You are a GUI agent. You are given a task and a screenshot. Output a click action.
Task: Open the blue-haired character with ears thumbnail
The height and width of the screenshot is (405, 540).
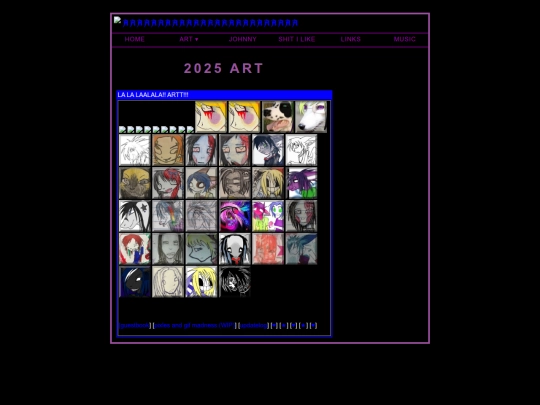pyautogui.click(x=201, y=183)
